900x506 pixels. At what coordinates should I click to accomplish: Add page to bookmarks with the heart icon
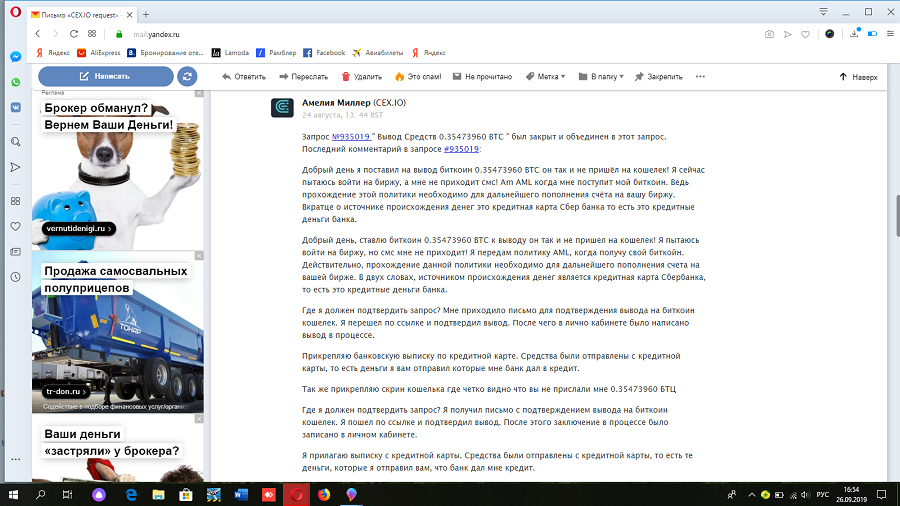pos(805,34)
